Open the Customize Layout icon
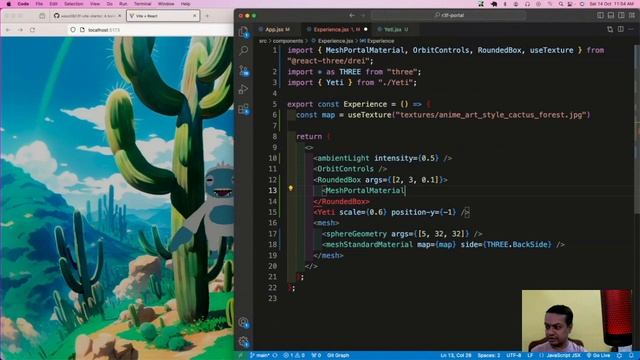 coord(632,16)
